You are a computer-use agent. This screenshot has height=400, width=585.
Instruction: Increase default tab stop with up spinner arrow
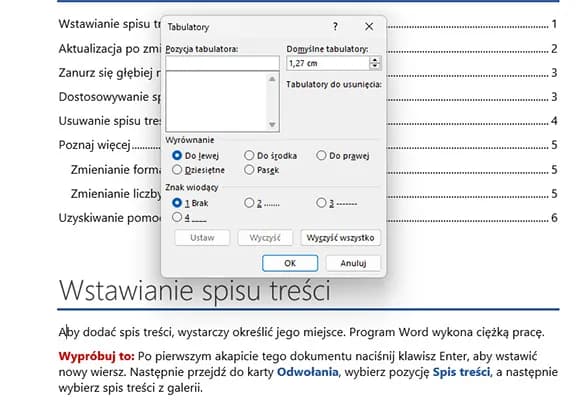point(375,60)
